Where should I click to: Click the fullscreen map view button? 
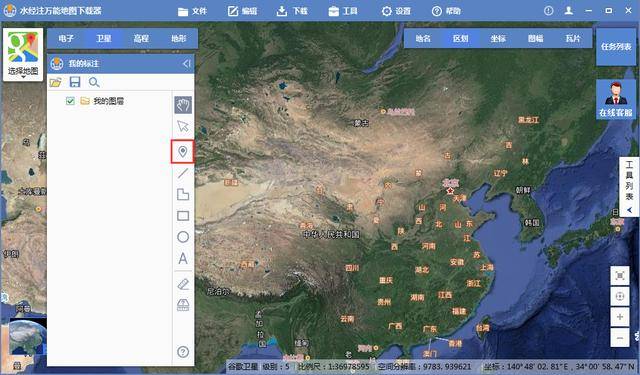pyautogui.click(x=620, y=276)
